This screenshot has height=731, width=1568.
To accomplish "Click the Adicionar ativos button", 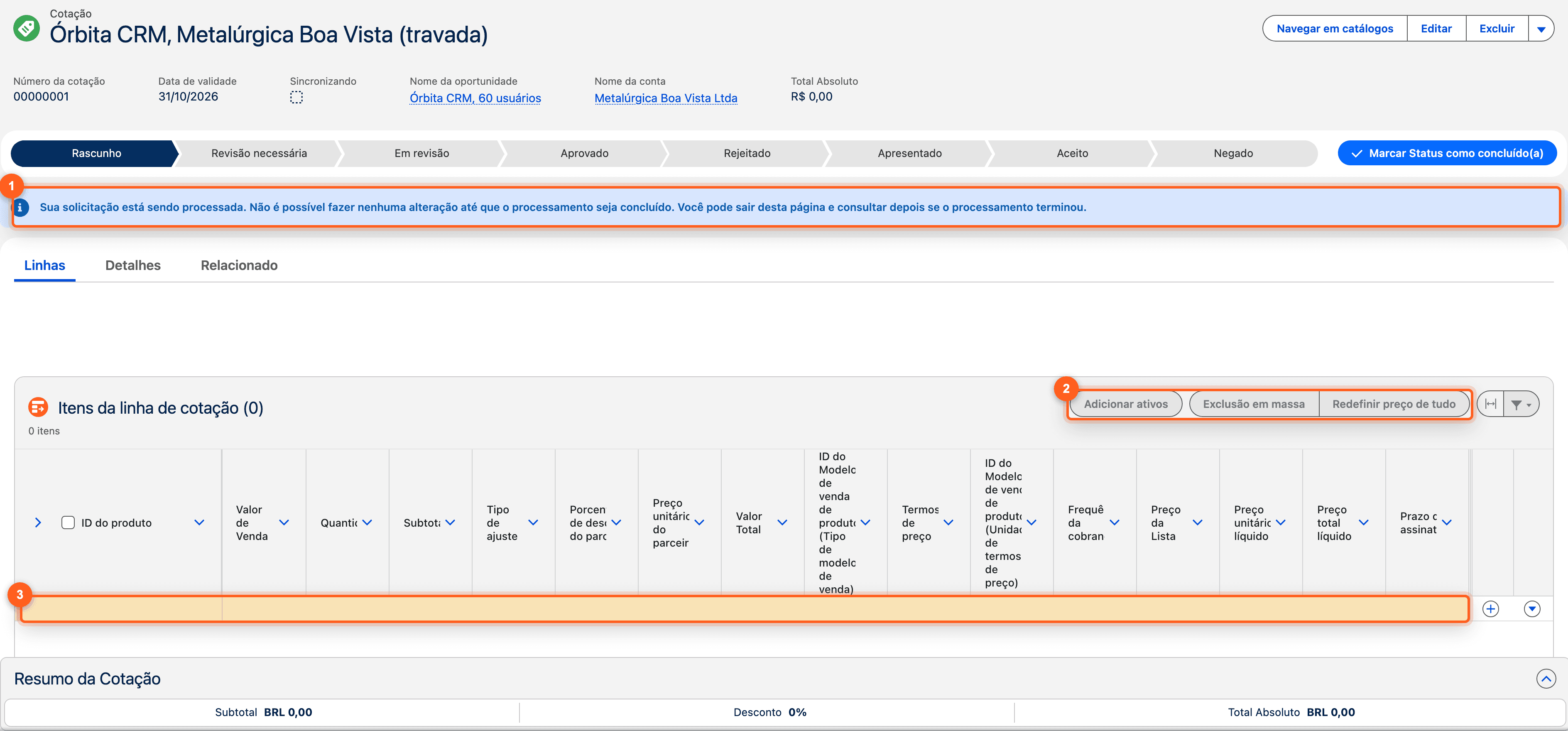I will click(1125, 404).
